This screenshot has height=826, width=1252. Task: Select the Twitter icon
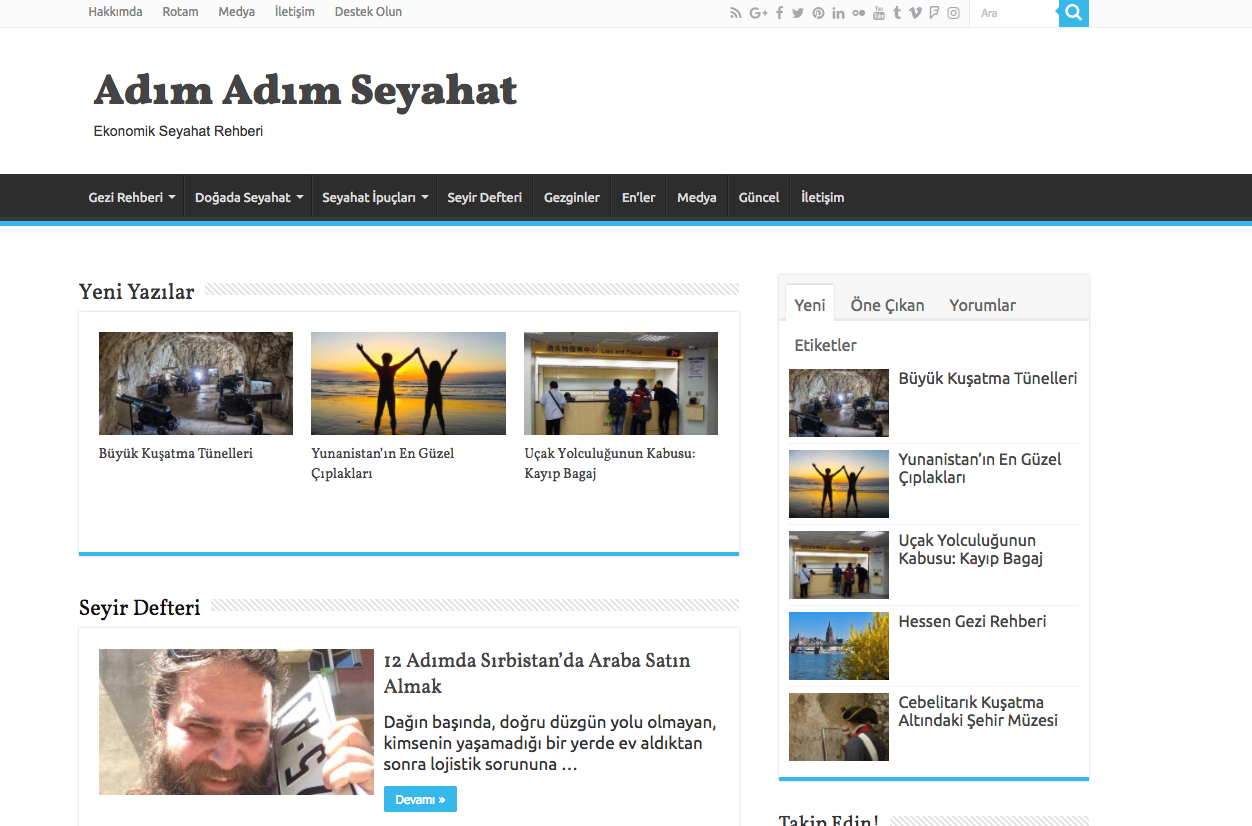tap(798, 13)
